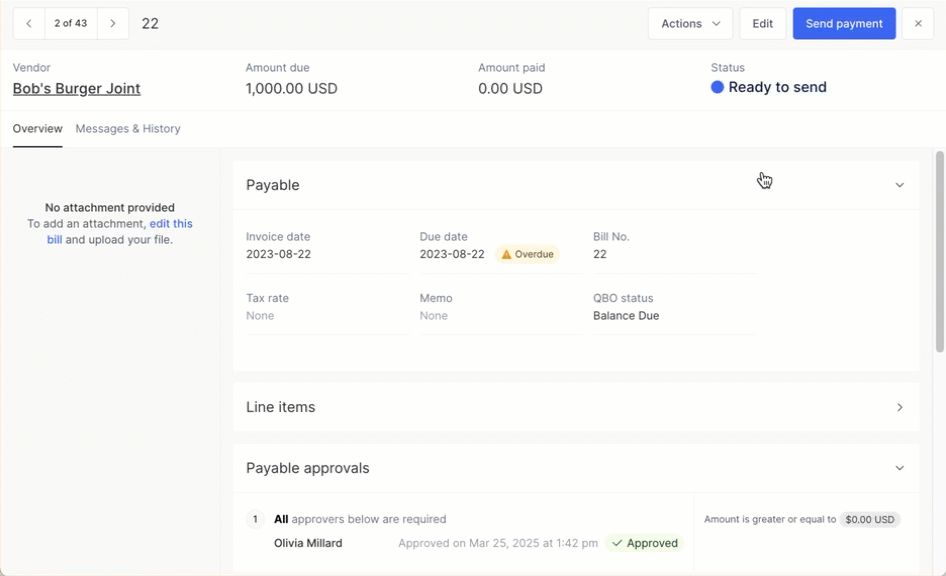The image size is (946, 576).
Task: Open vendor Bob's Burger Joint
Action: click(x=77, y=89)
